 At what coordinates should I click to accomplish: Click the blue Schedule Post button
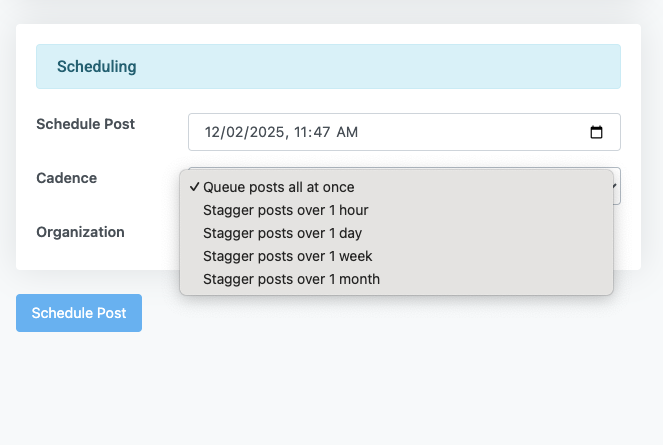pos(79,313)
